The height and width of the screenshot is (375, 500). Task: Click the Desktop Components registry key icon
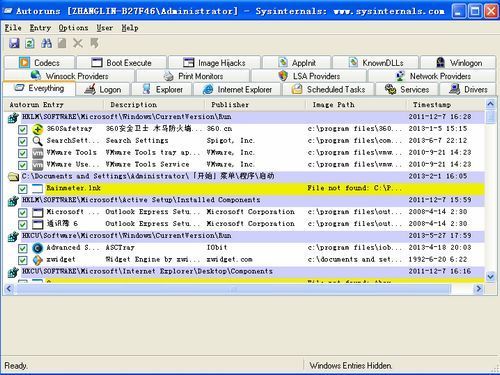13,272
